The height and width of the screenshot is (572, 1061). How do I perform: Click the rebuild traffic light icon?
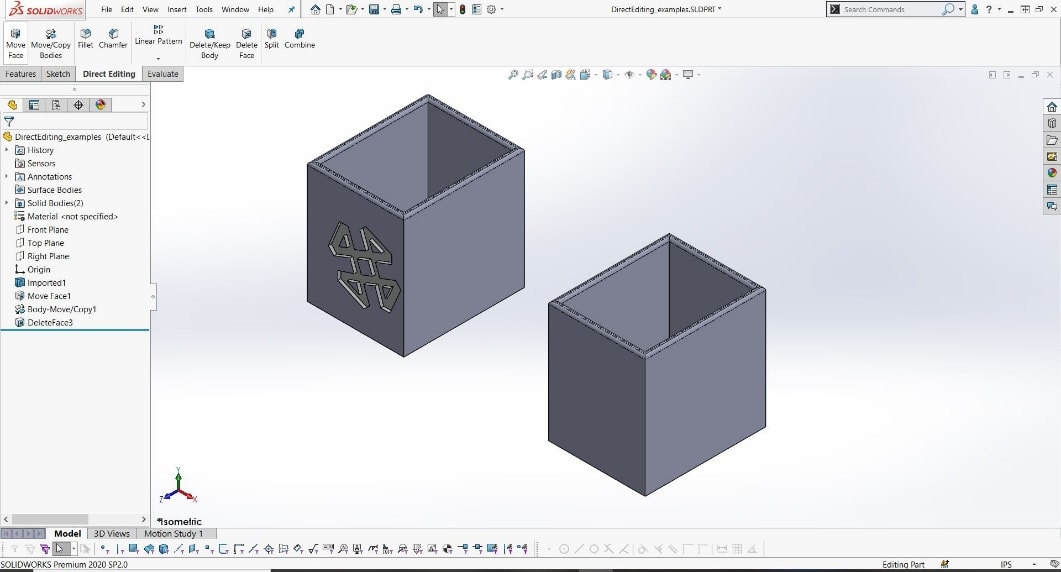462,10
